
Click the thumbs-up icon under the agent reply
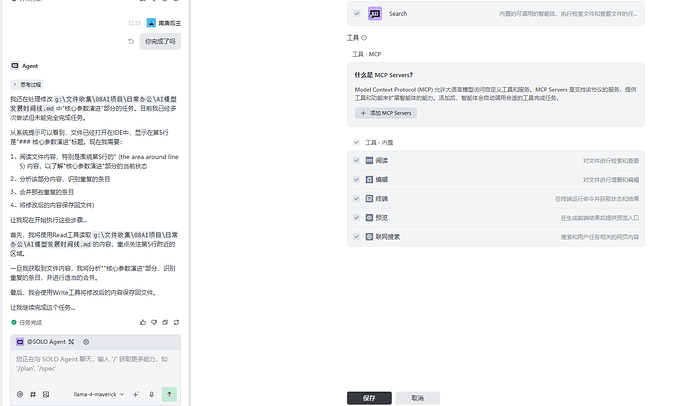143,322
